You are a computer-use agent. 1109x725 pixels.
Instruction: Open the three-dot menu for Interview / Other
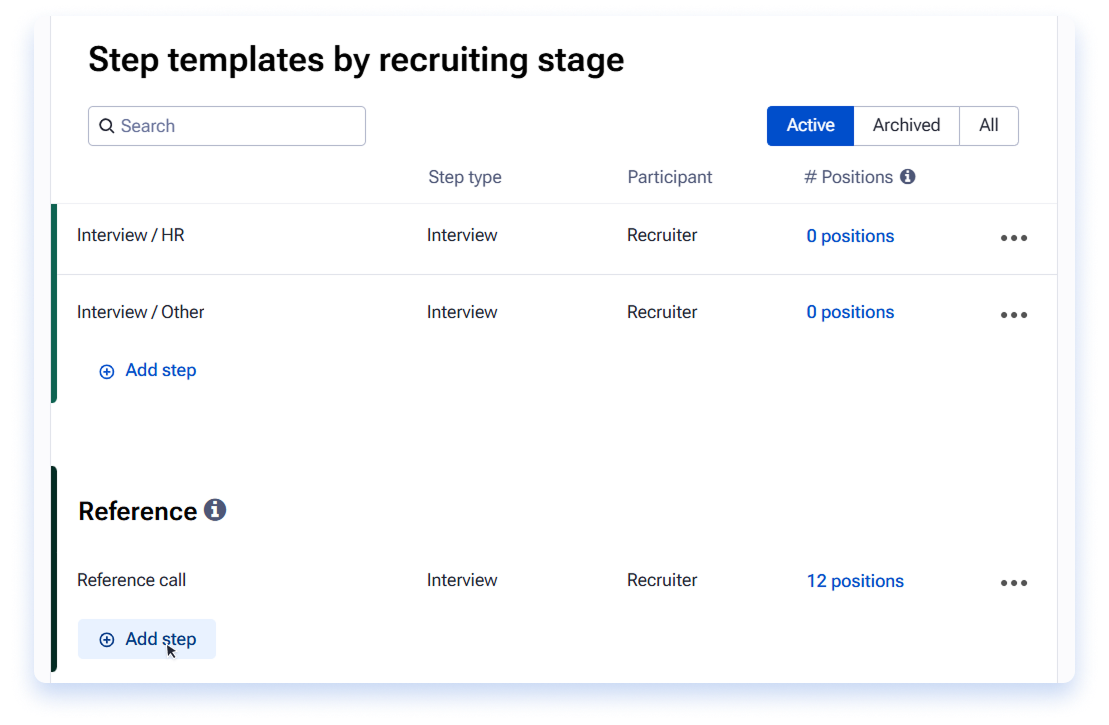(1014, 315)
